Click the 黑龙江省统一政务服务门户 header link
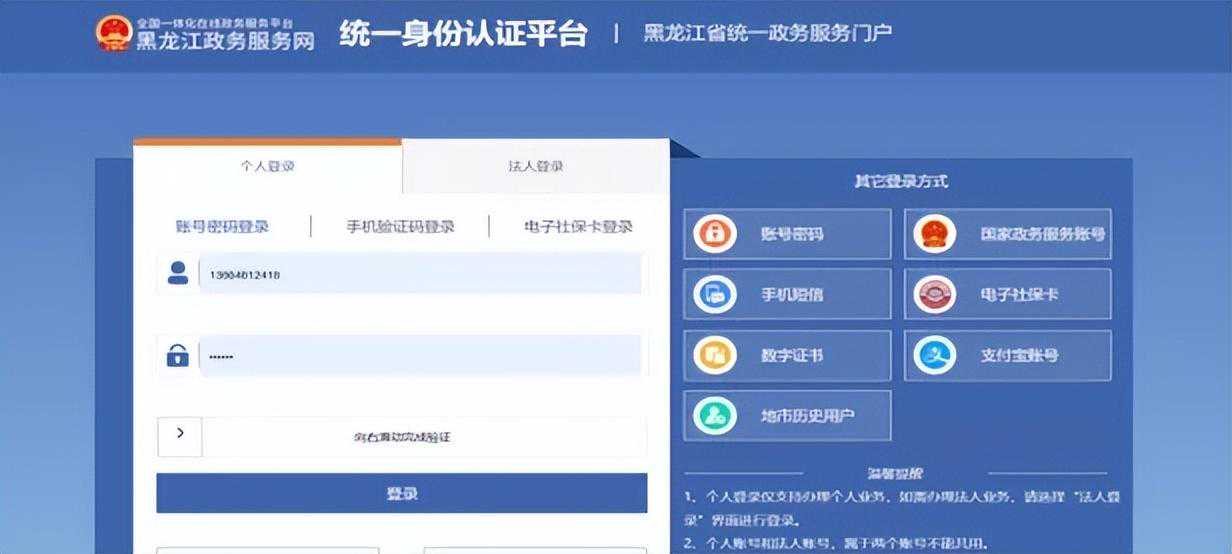 coord(766,33)
